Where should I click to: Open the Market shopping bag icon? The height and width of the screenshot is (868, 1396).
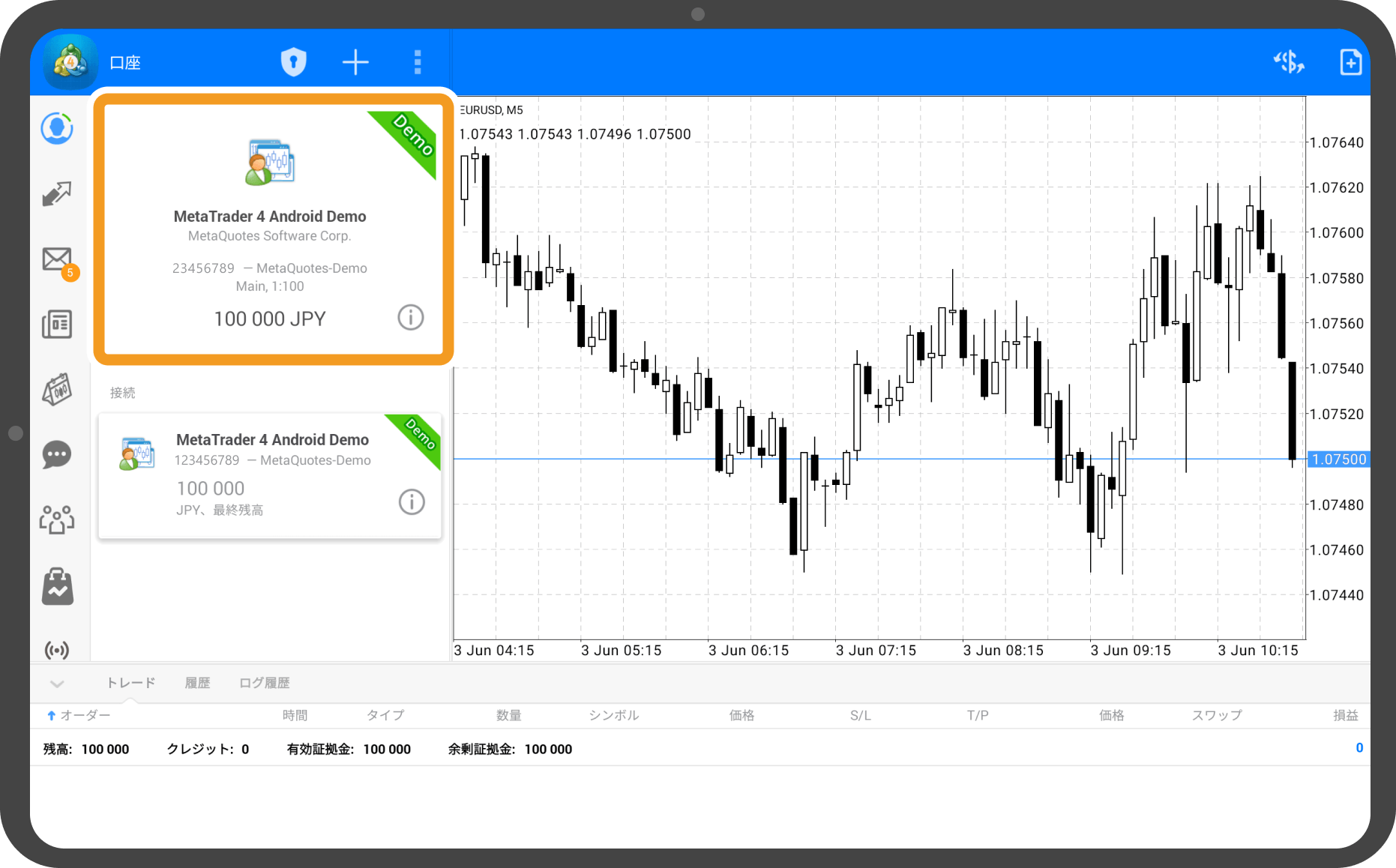pos(57,586)
